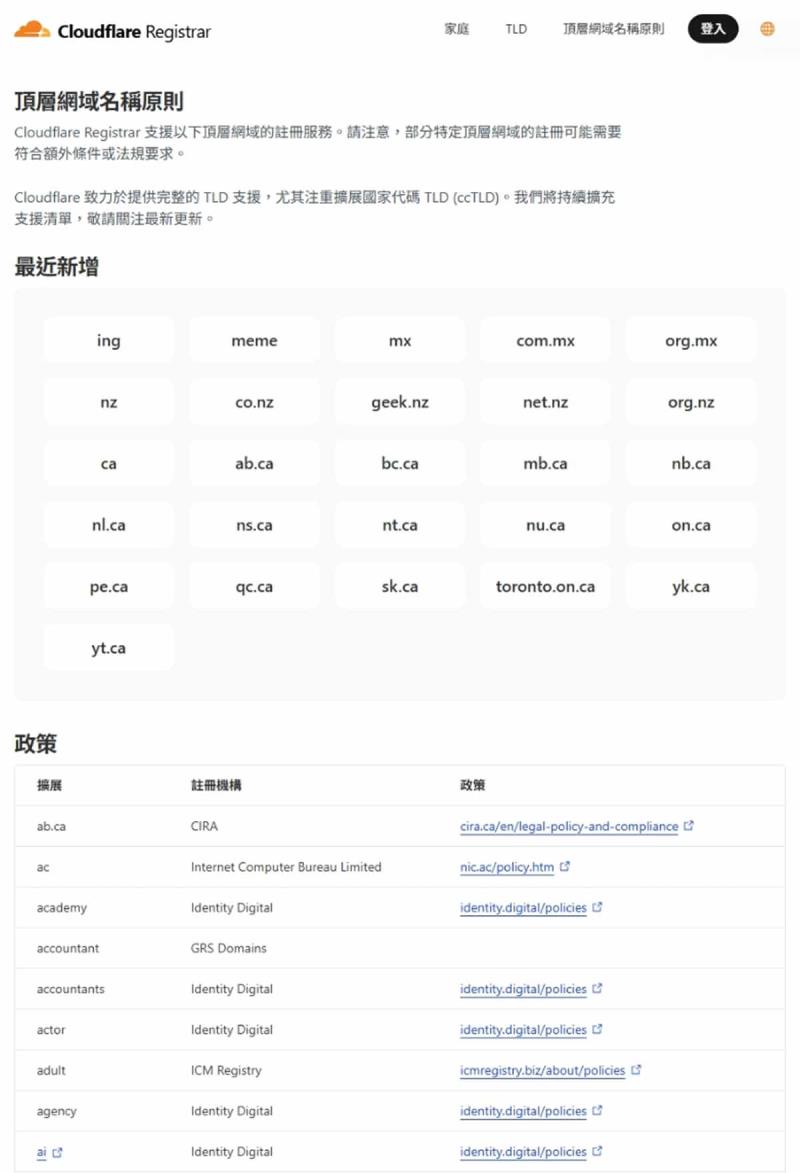This screenshot has height=1173, width=800.
Task: Open the language selector globe icon
Action: [x=766, y=28]
